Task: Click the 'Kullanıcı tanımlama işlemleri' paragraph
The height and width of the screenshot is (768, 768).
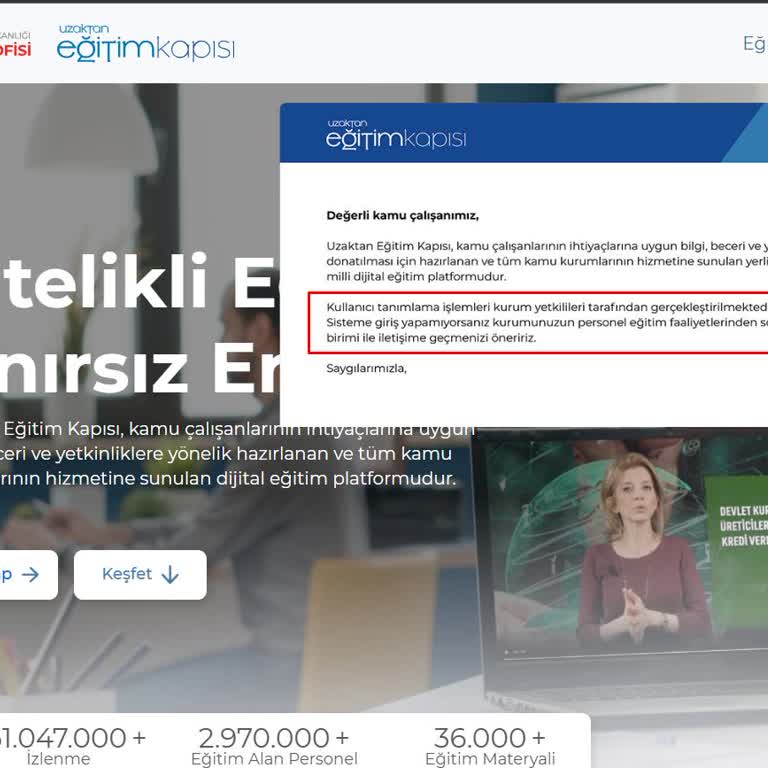Action: tap(547, 322)
